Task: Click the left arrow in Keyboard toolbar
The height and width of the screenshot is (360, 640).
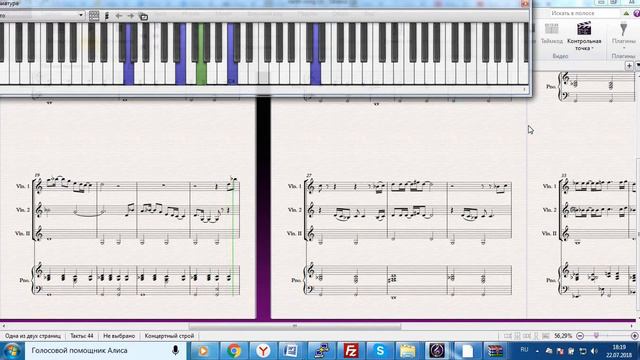Action: point(119,16)
